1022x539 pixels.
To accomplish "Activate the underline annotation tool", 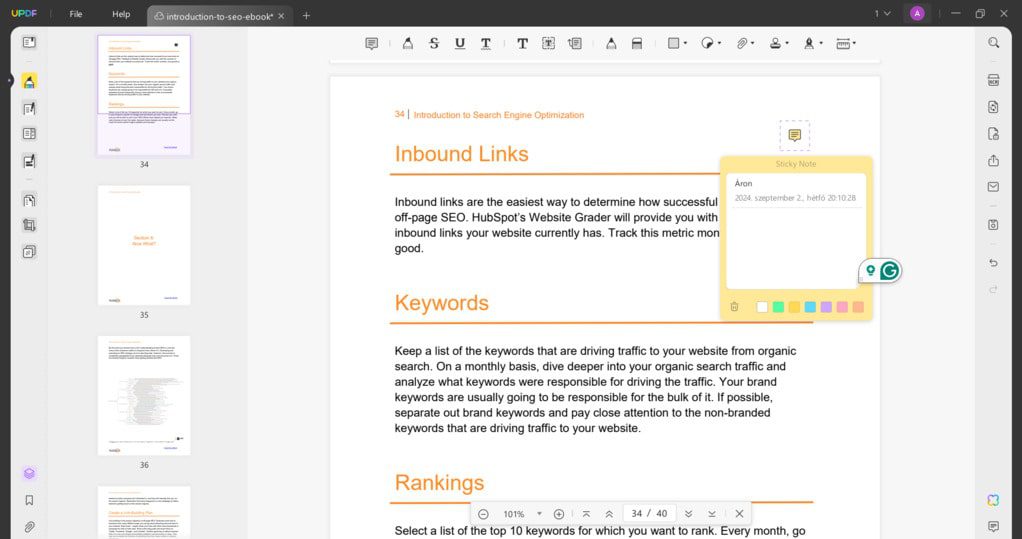I will click(460, 43).
